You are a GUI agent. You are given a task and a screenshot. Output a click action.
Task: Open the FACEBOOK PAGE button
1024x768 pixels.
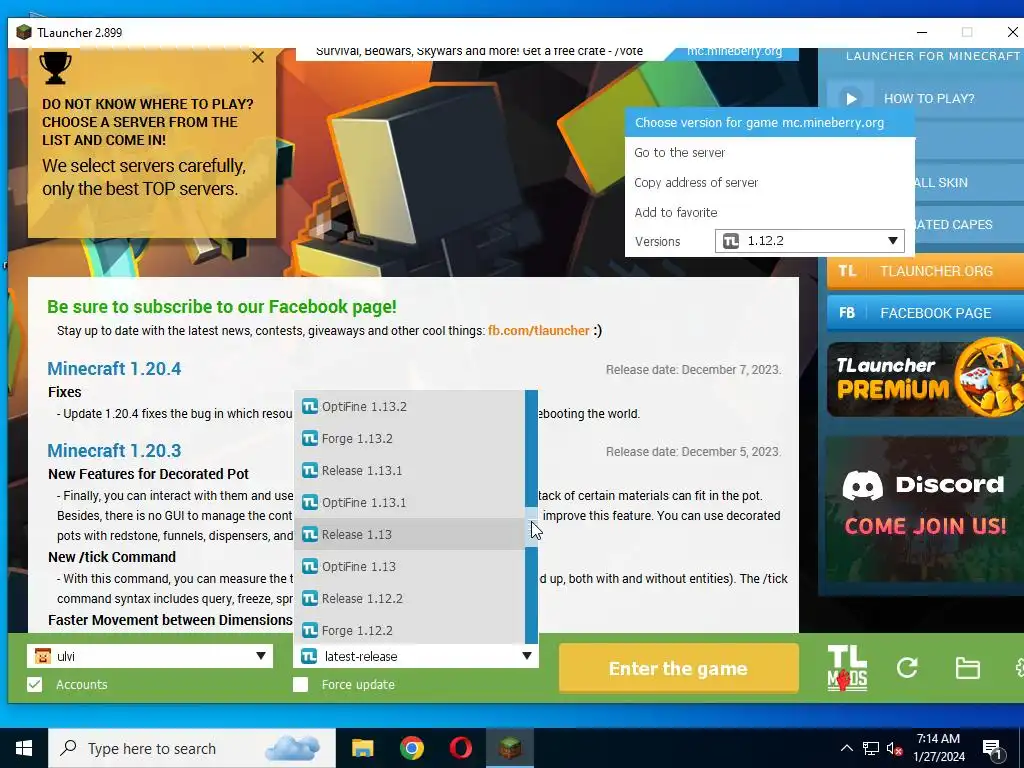(925, 313)
